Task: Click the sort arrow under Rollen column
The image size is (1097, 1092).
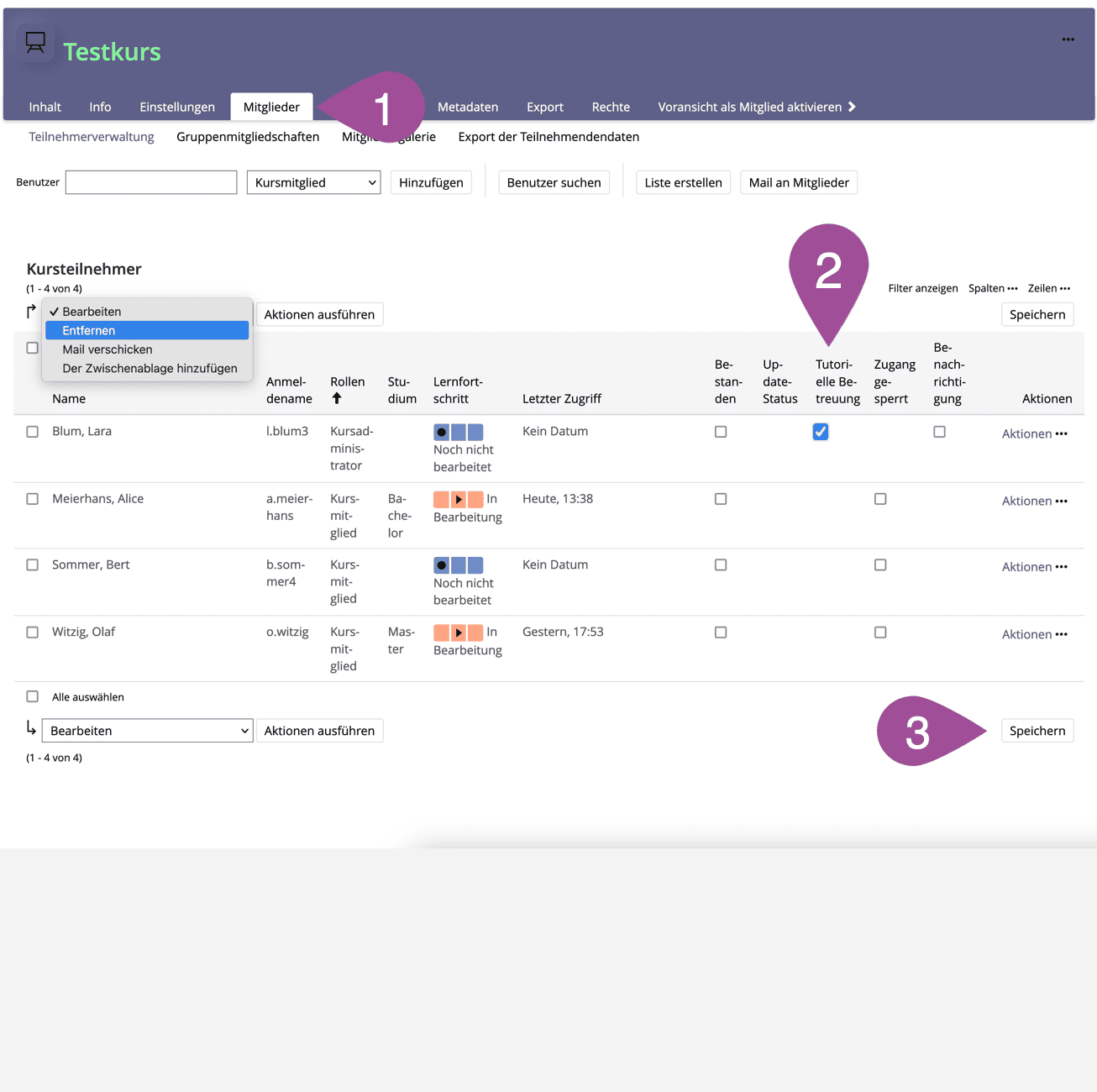Action: 337,399
